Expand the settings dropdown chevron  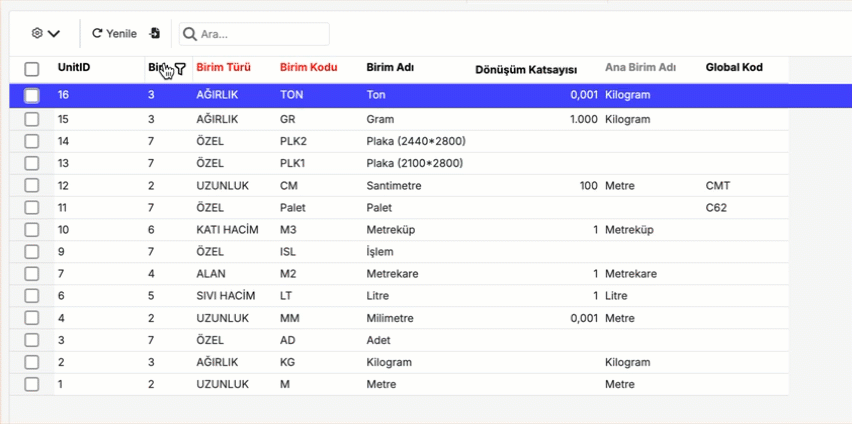[54, 33]
